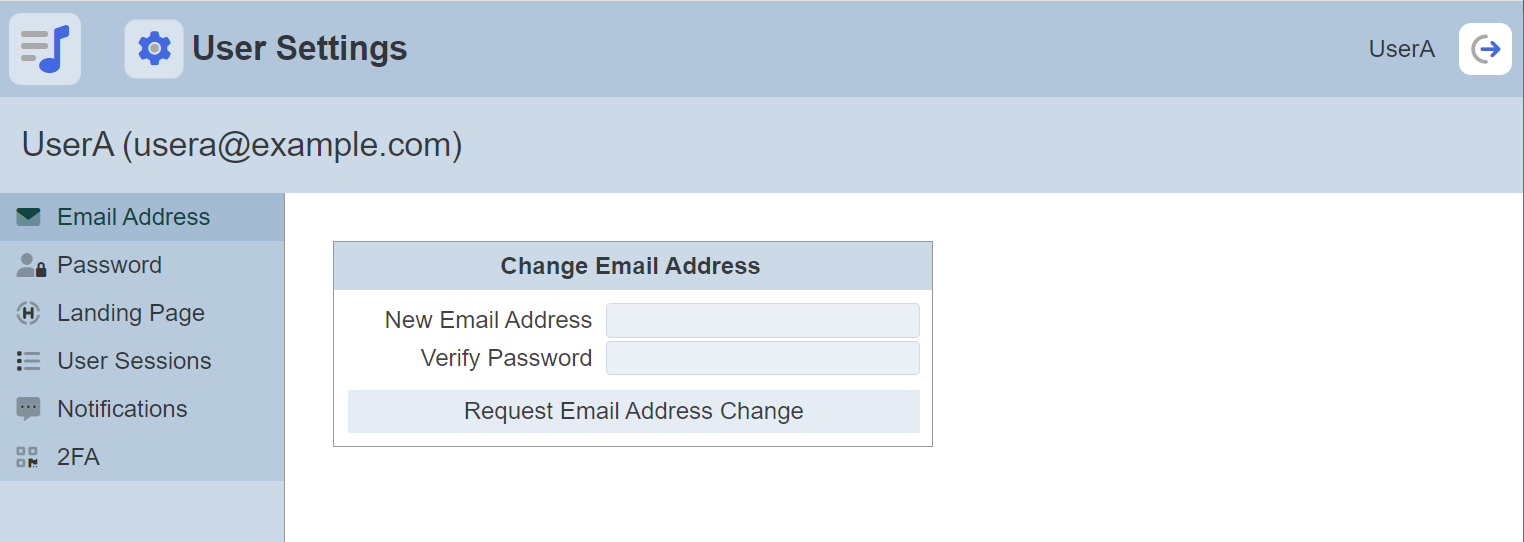This screenshot has height=542, width=1524.
Task: Switch to Notifications settings
Action: (122, 409)
